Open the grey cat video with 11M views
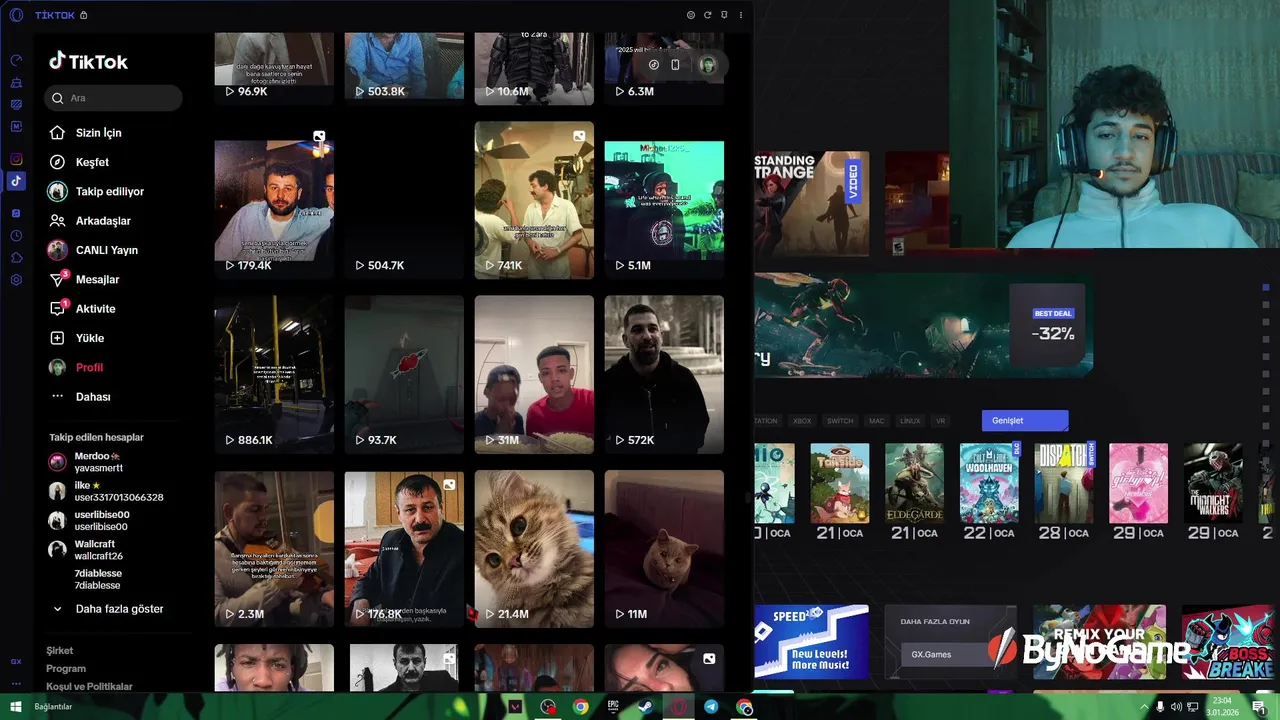Viewport: 1280px width, 720px height. (x=664, y=549)
